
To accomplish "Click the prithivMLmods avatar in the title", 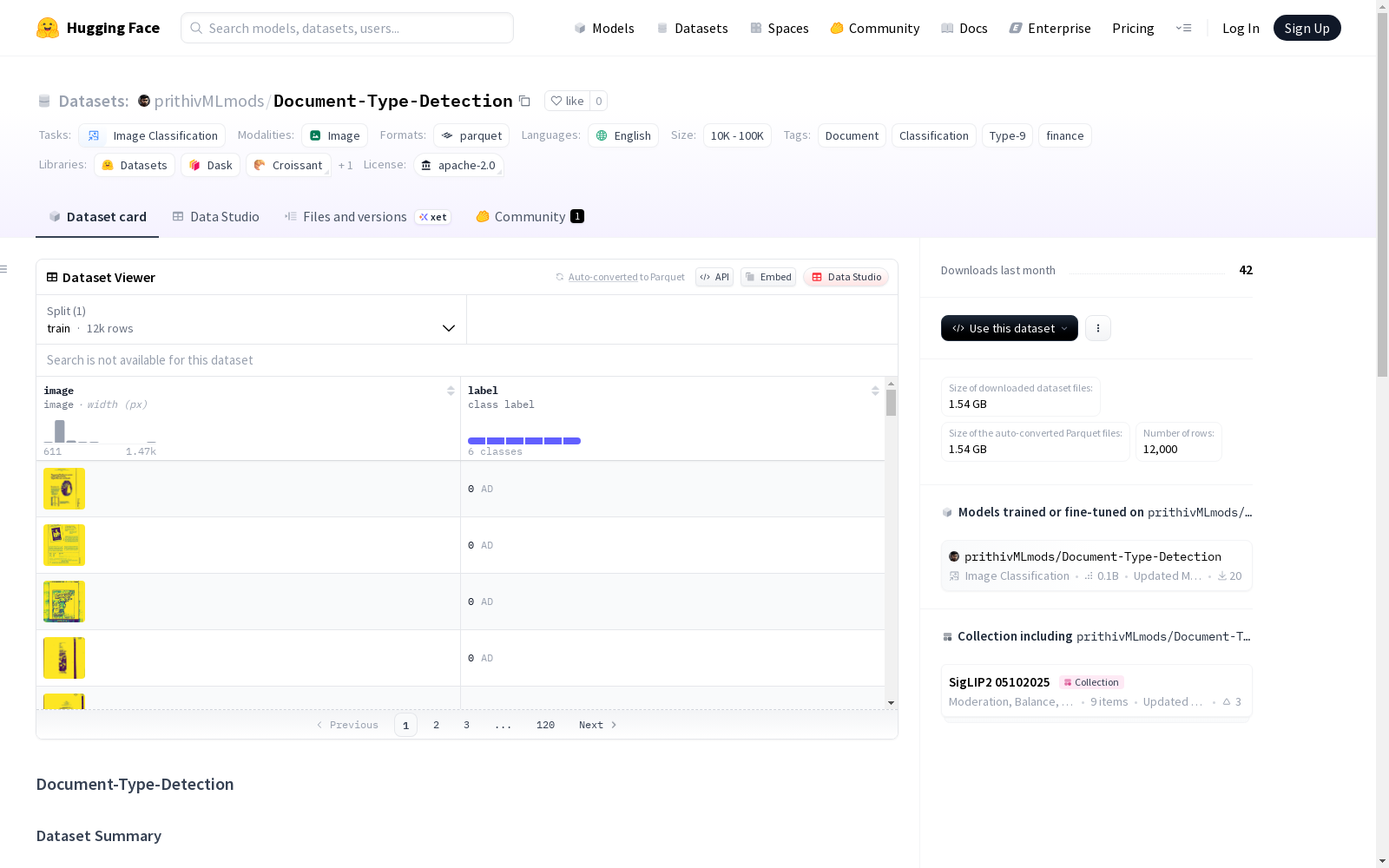I will (x=144, y=101).
